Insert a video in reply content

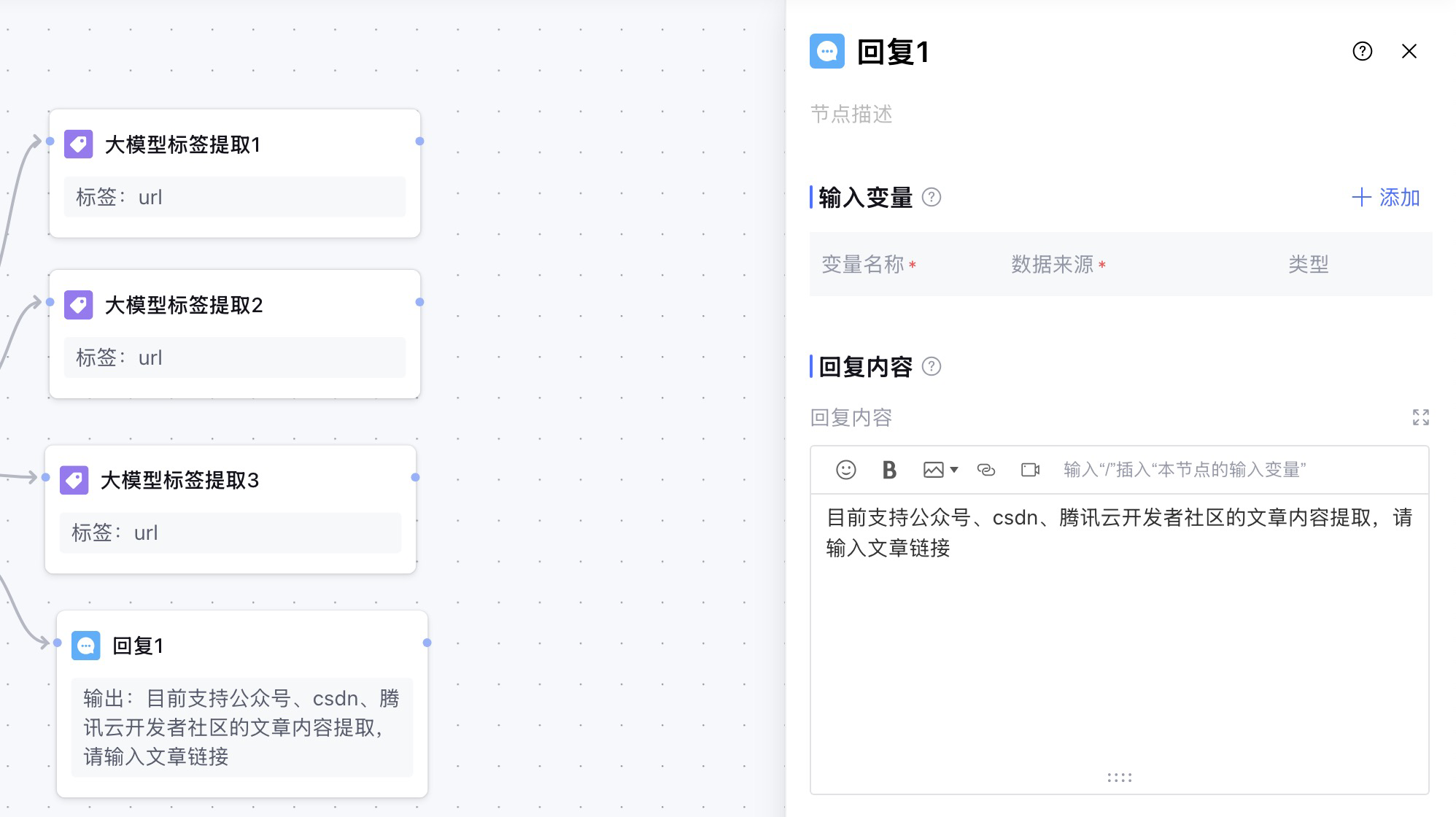(x=1030, y=470)
